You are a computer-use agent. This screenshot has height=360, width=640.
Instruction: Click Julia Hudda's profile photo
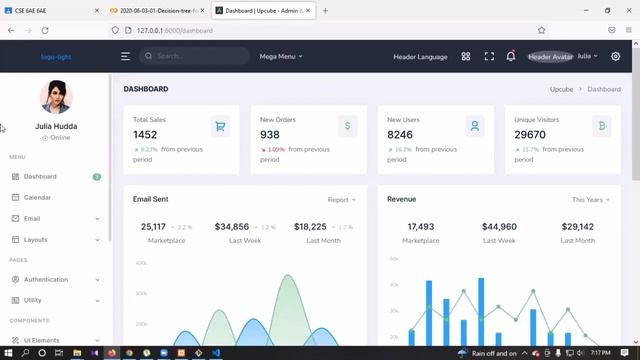(56, 97)
